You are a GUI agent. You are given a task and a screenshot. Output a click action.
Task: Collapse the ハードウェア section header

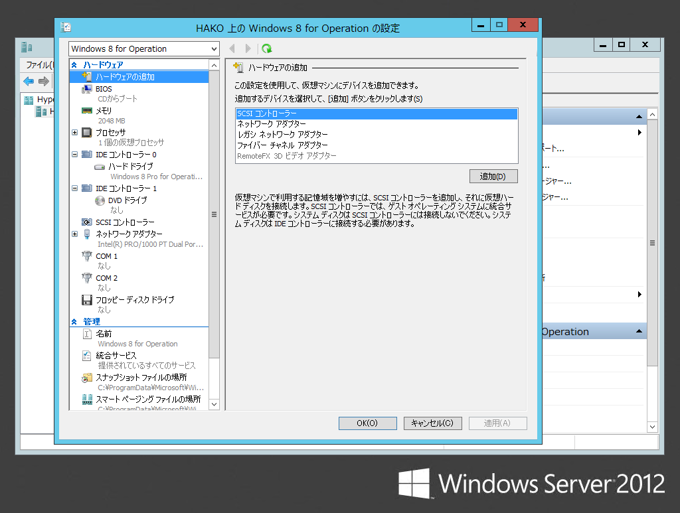tap(74, 65)
